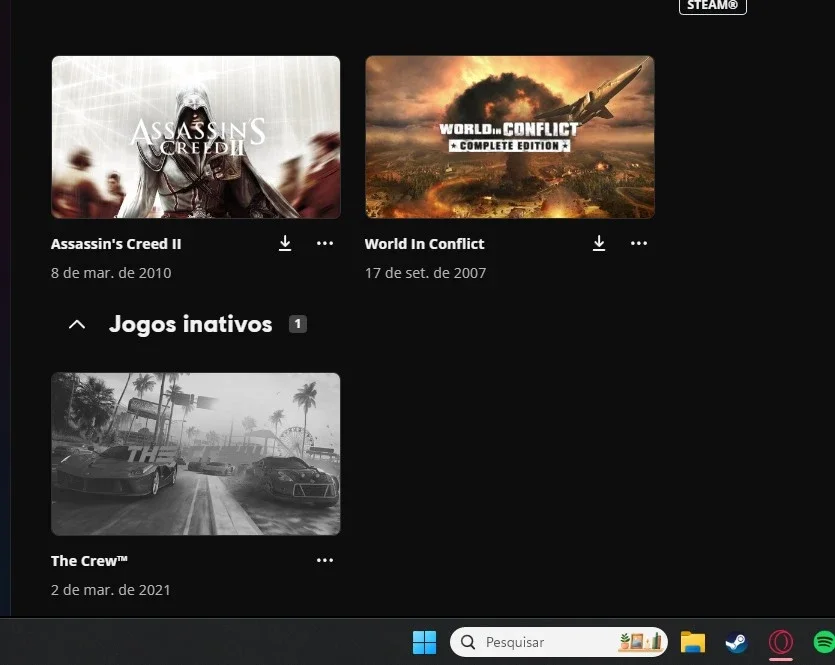Click the Pesquisar taskbar search box
The width and height of the screenshot is (835, 665).
tap(559, 642)
